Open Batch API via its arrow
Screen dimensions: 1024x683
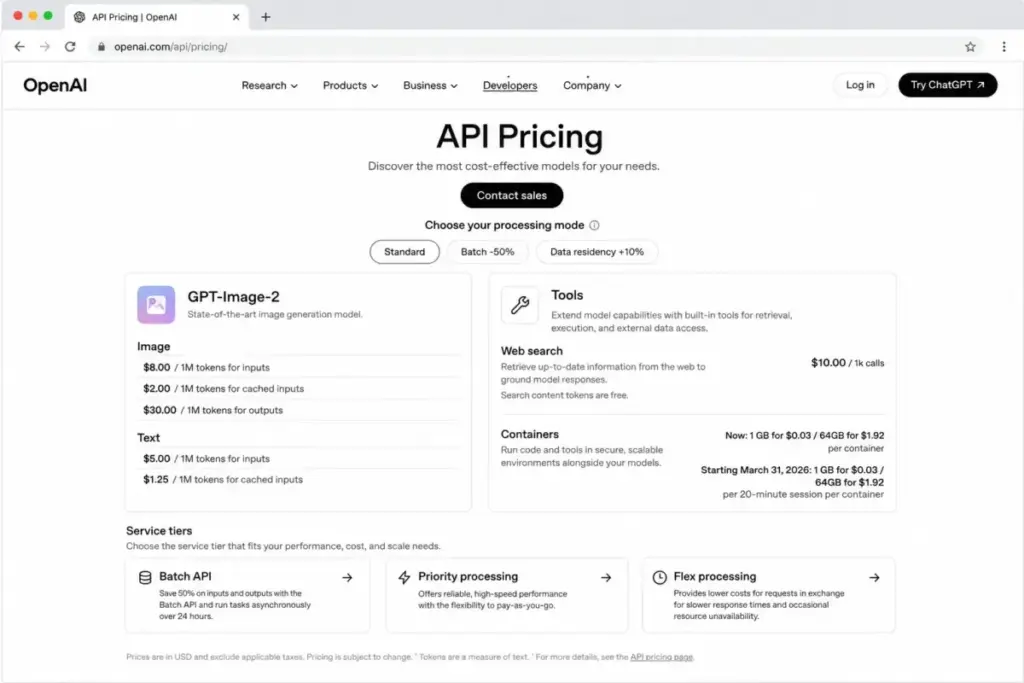click(x=347, y=578)
